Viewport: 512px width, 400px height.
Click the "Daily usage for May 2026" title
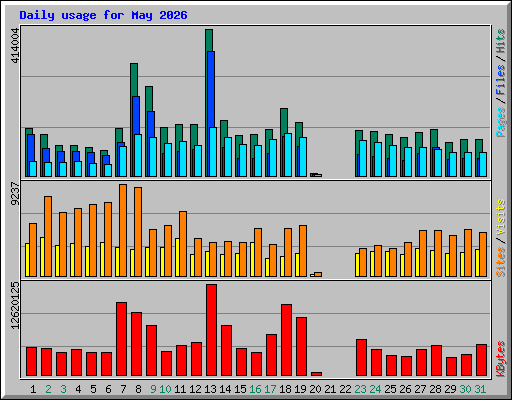point(103,15)
